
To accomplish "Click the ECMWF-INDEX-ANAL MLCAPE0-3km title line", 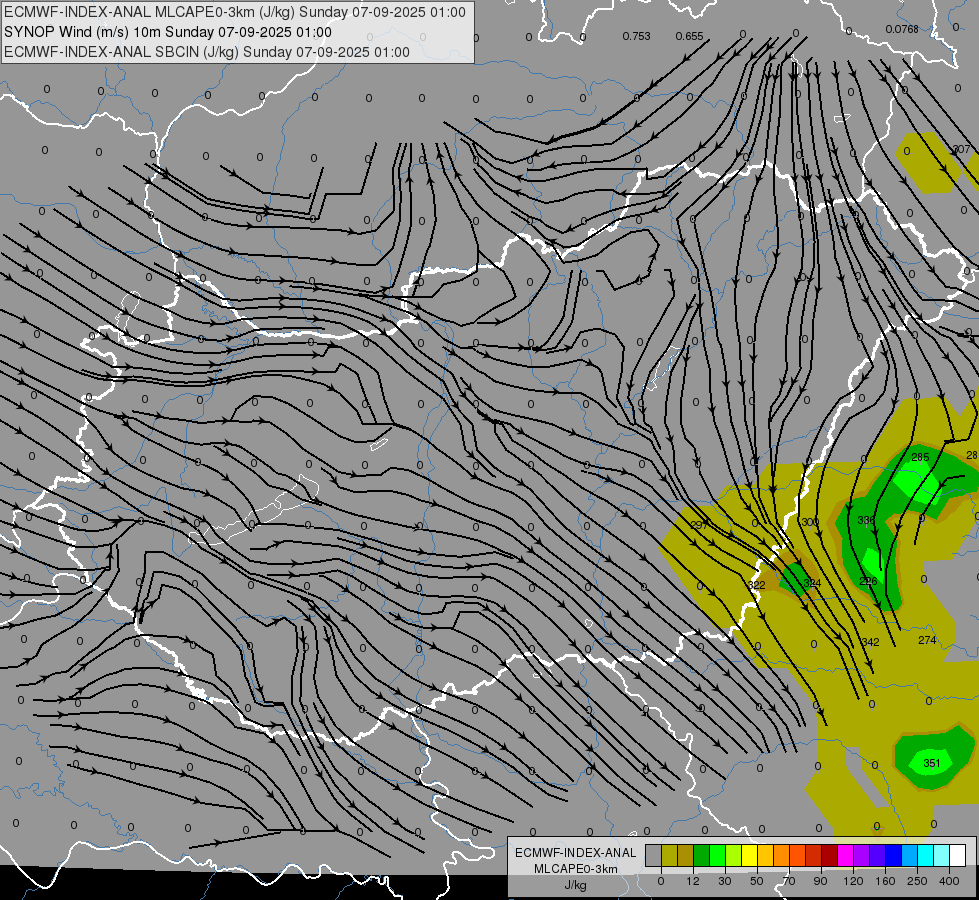I will pyautogui.click(x=235, y=12).
